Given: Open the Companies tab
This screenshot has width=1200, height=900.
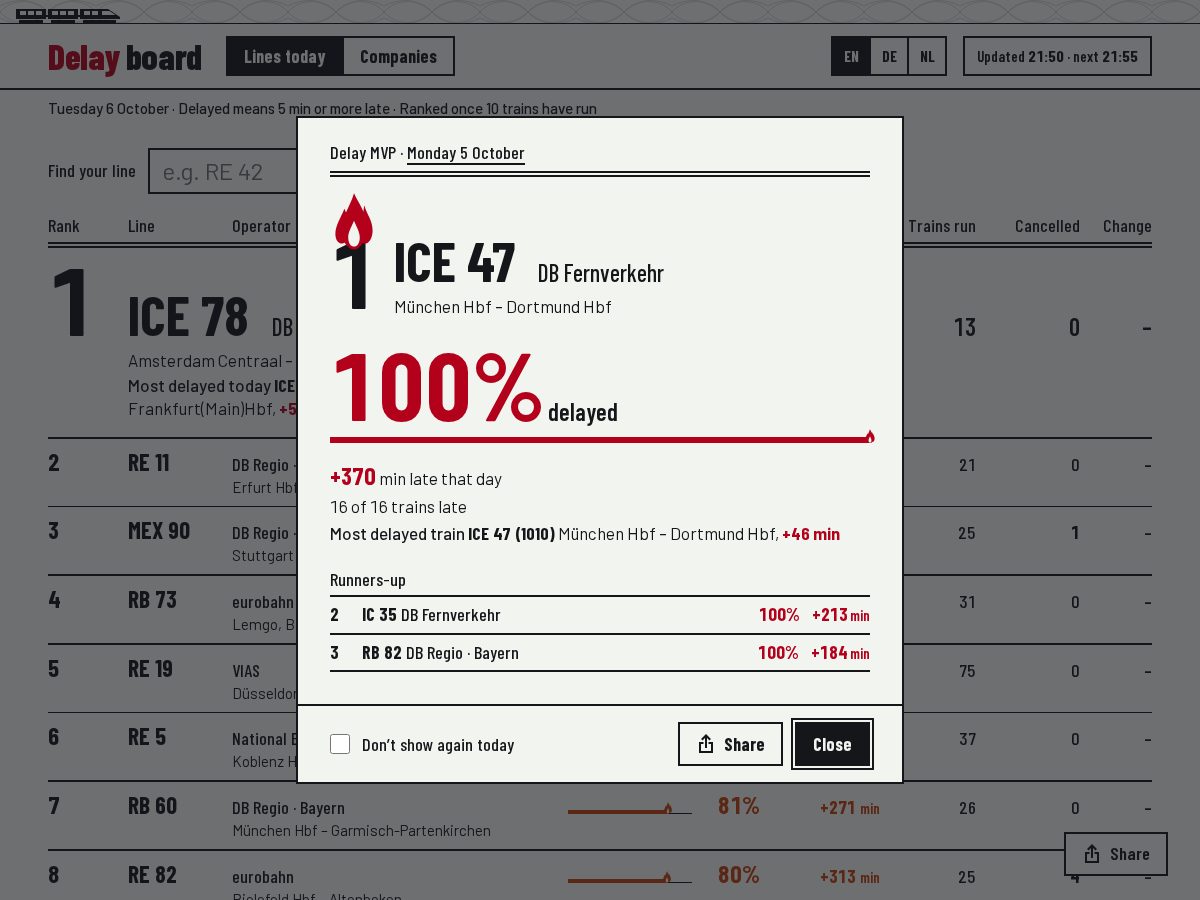Looking at the screenshot, I should (x=398, y=56).
